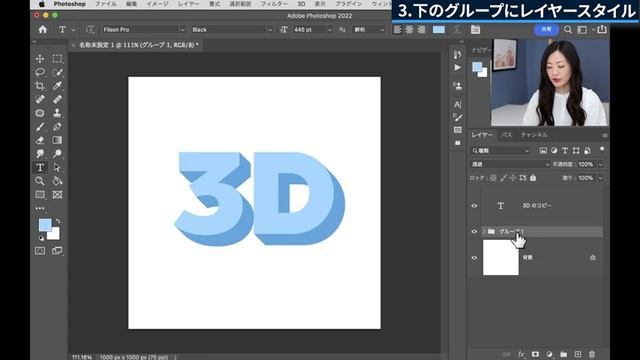Click the text color swatch in options bar
Viewport: 640px width, 360px height.
[439, 29]
